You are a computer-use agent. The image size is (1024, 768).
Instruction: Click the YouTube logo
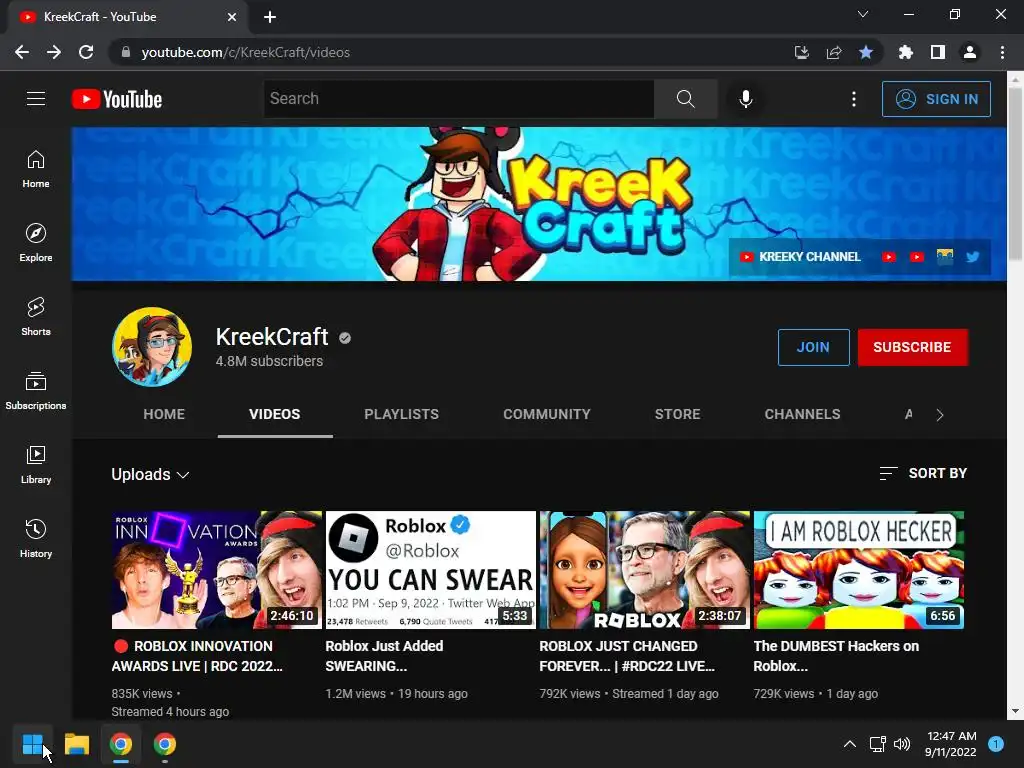[x=117, y=99]
